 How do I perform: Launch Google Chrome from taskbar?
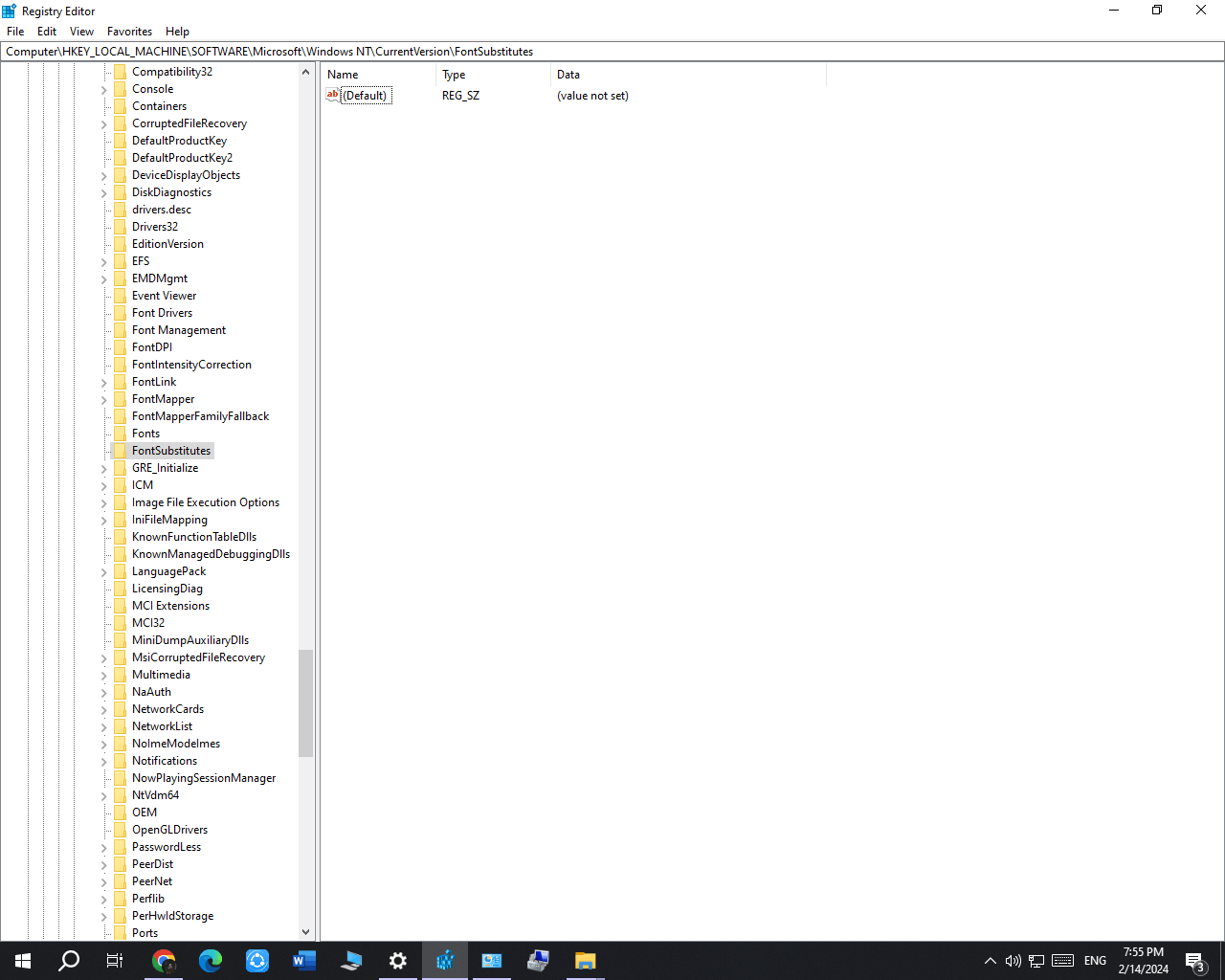(x=164, y=961)
